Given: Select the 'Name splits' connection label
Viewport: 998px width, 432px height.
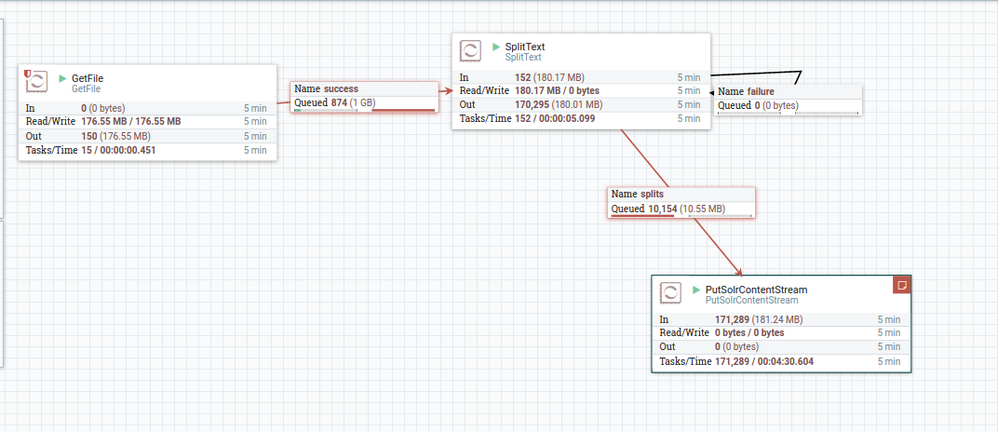Looking at the screenshot, I should [637, 193].
